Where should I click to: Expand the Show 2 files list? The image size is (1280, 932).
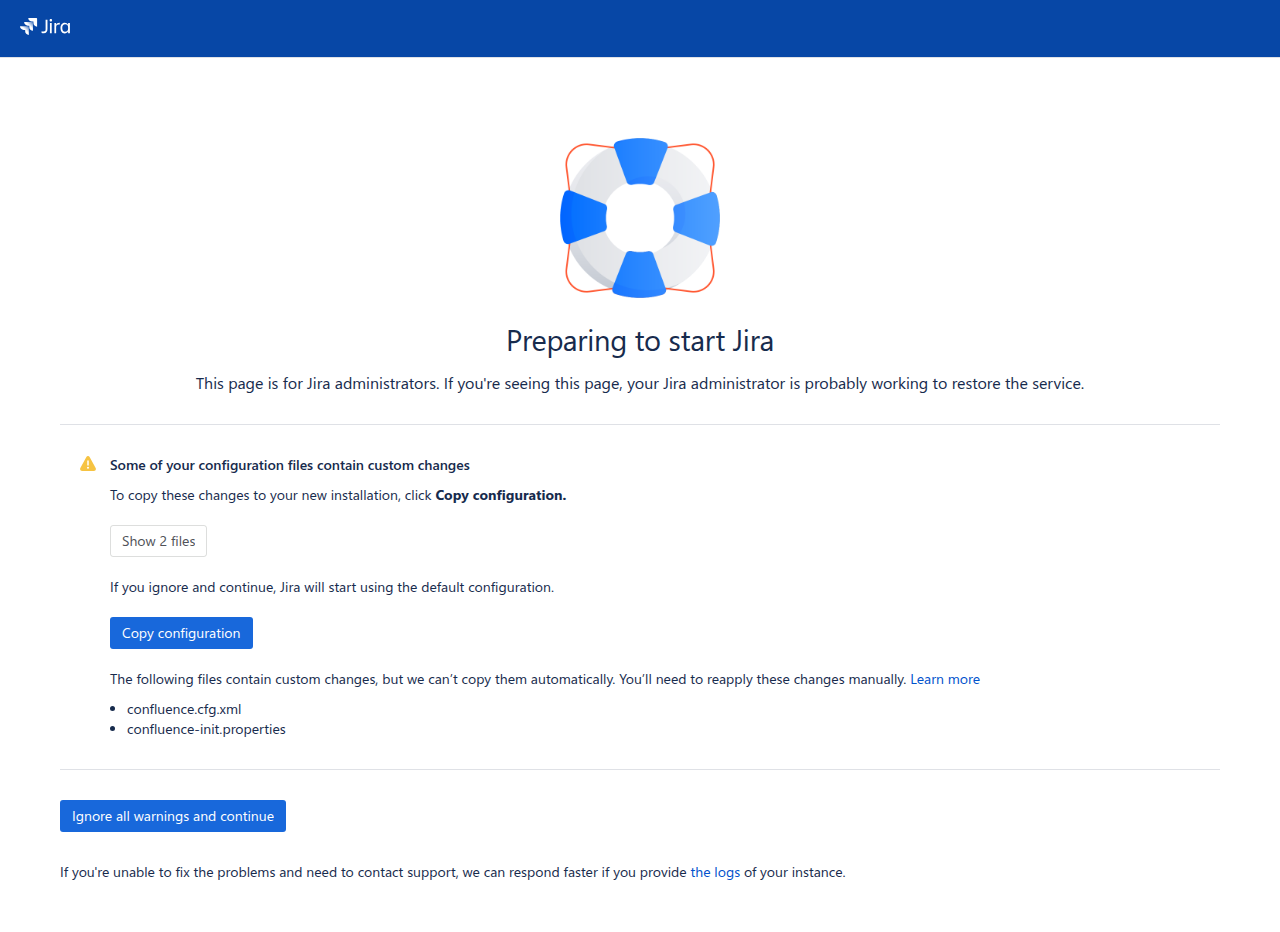tap(158, 541)
